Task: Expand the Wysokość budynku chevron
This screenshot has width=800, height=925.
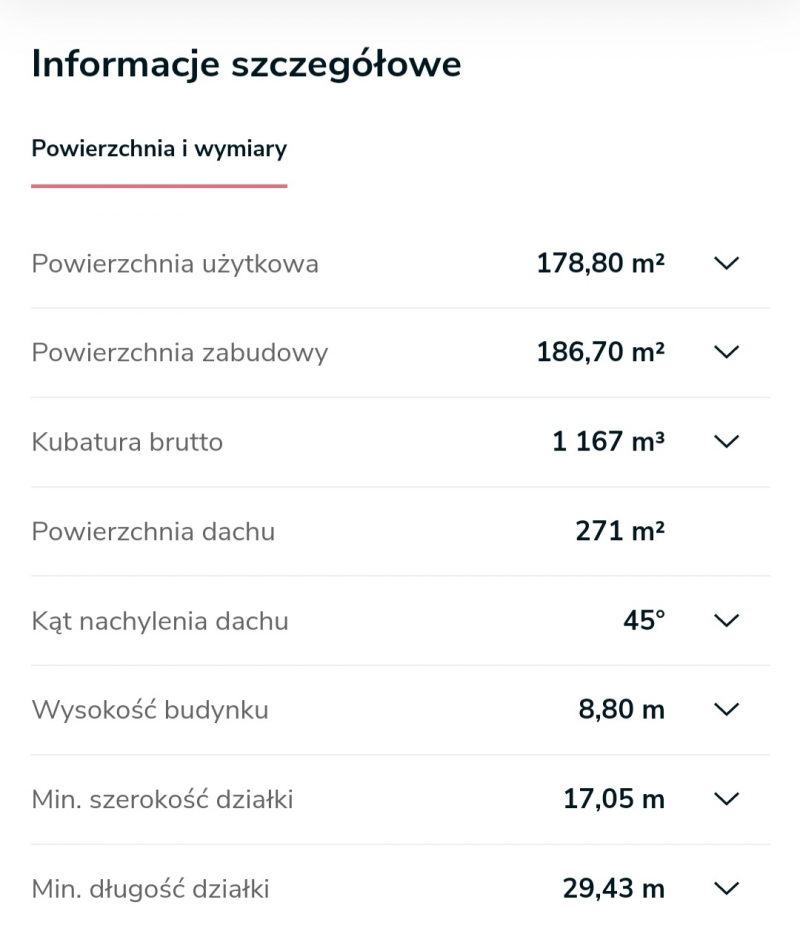Action: 726,709
